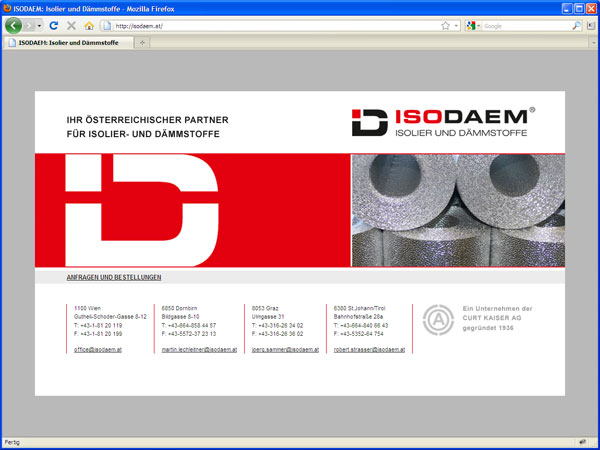This screenshot has width=600, height=450.
Task: Click the Firefox icon in the title bar
Action: click(7, 8)
